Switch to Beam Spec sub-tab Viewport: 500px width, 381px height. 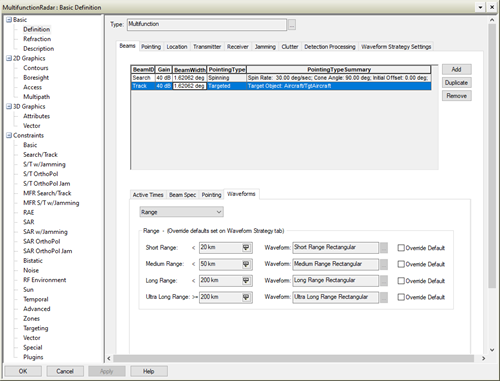182,195
